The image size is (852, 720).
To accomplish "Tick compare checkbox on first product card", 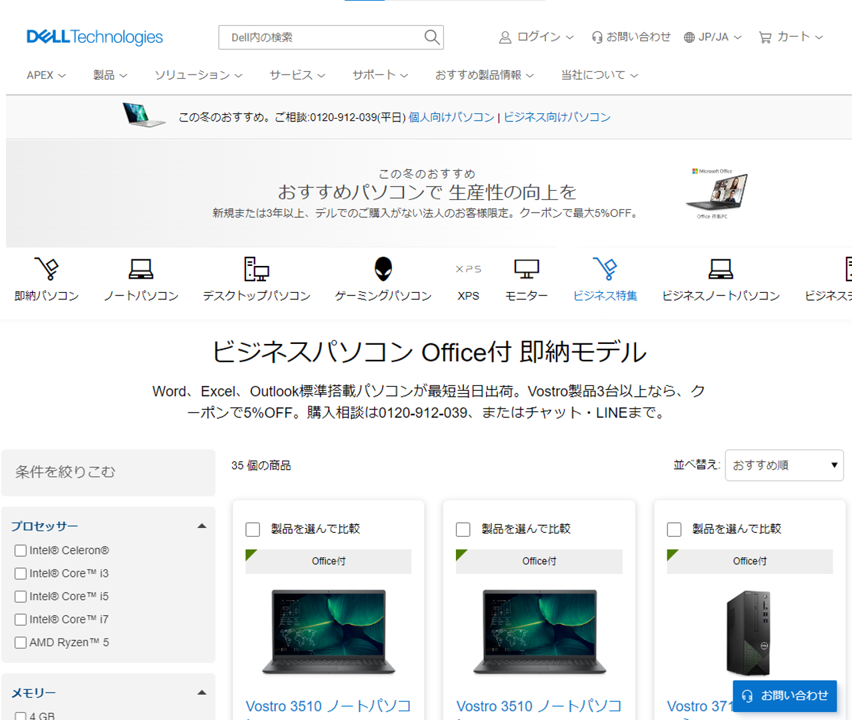I will pos(253,529).
